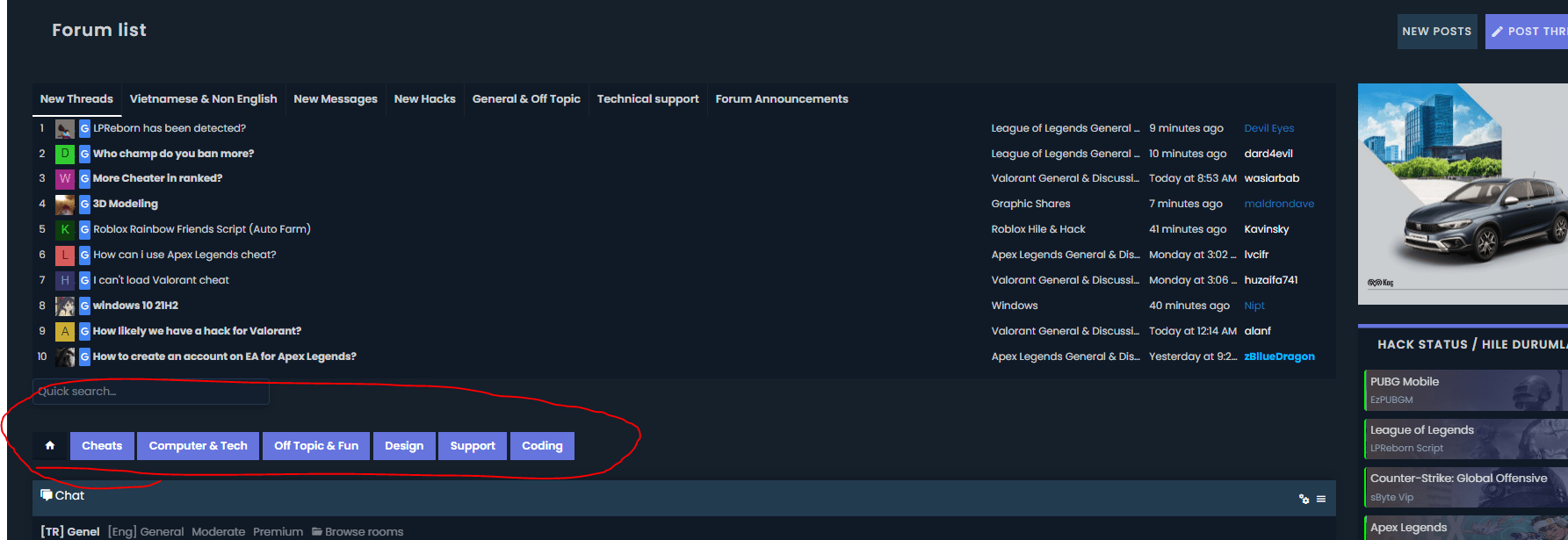This screenshot has height=540, width=1568.
Task: Open the Forum Announcements tab
Action: (x=782, y=99)
